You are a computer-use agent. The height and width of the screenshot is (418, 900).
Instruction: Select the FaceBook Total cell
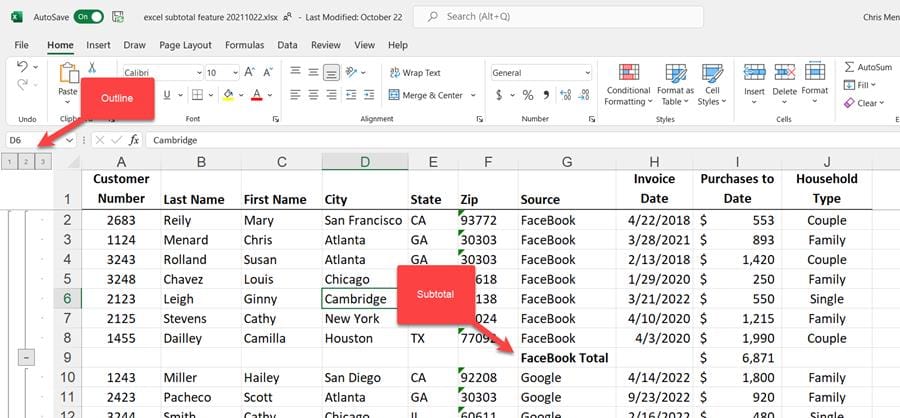pos(567,358)
